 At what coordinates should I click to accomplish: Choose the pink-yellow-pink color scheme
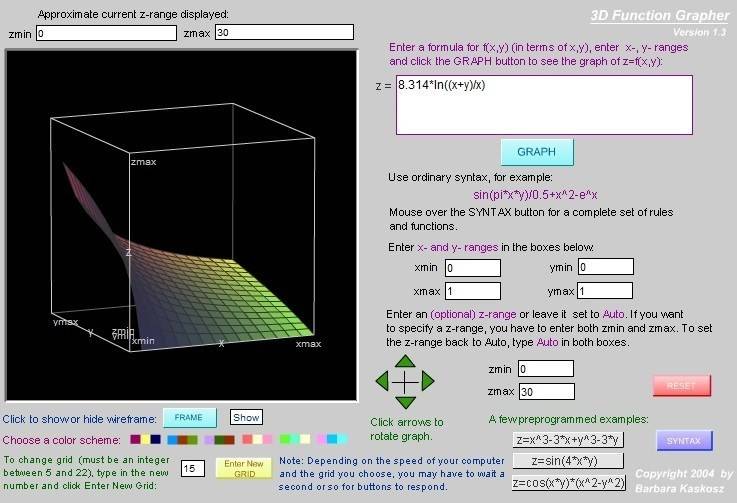257,439
